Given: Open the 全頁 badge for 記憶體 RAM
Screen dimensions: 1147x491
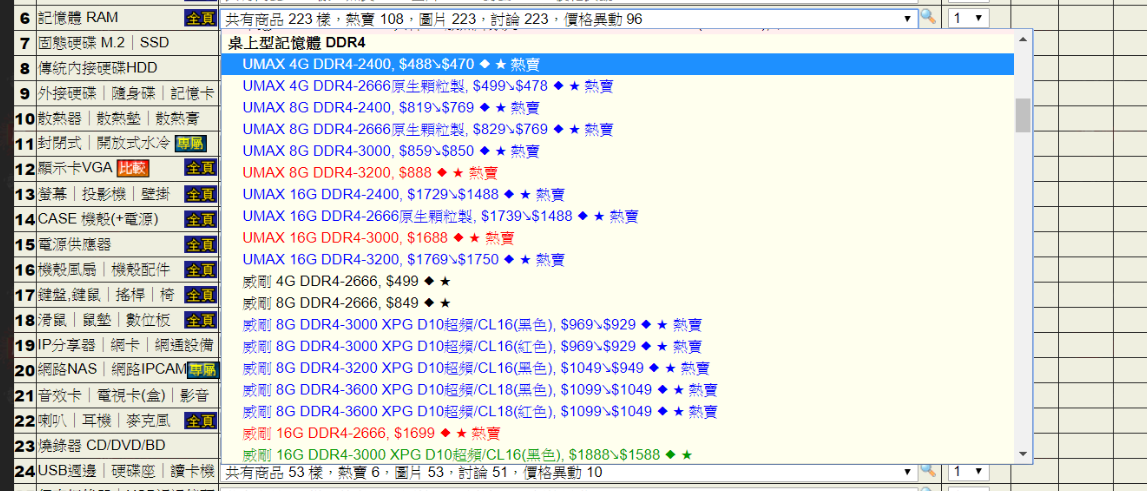Looking at the screenshot, I should [200, 18].
